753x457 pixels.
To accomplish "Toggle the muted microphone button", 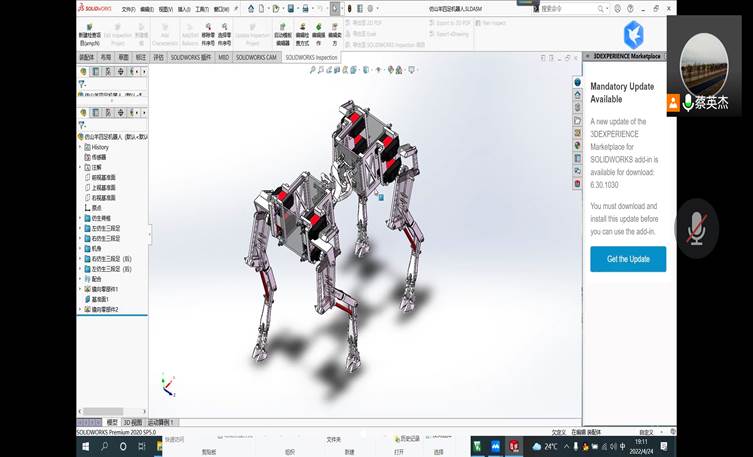I will (x=696, y=229).
